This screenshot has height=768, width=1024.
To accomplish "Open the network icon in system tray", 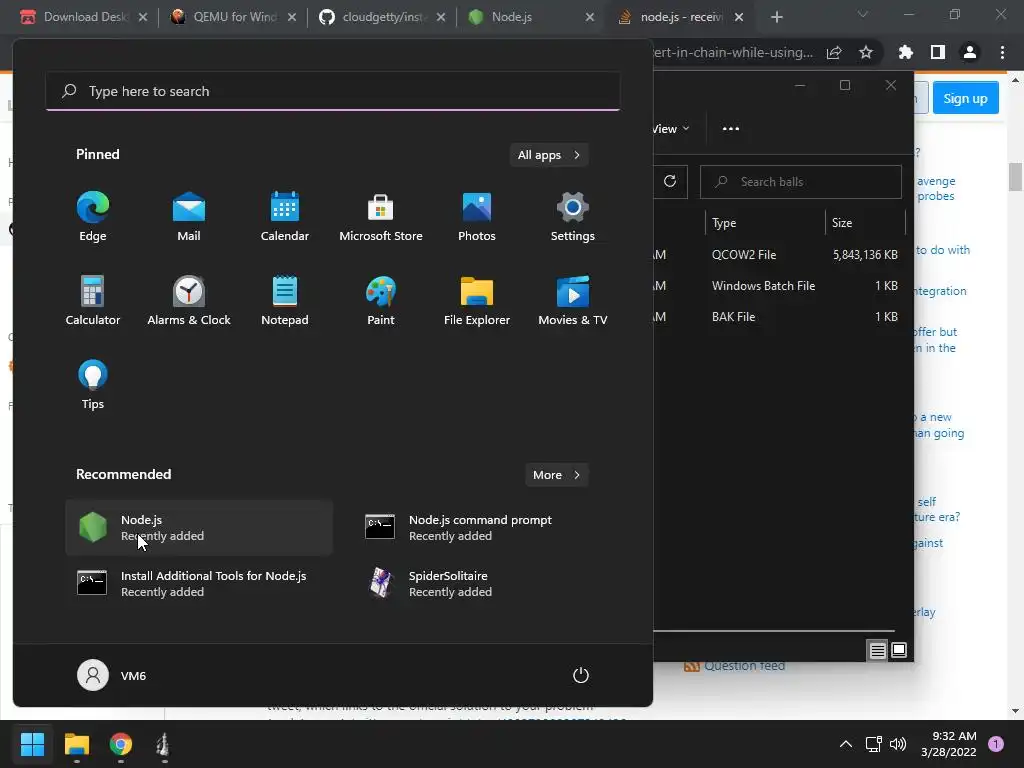I will click(x=873, y=744).
